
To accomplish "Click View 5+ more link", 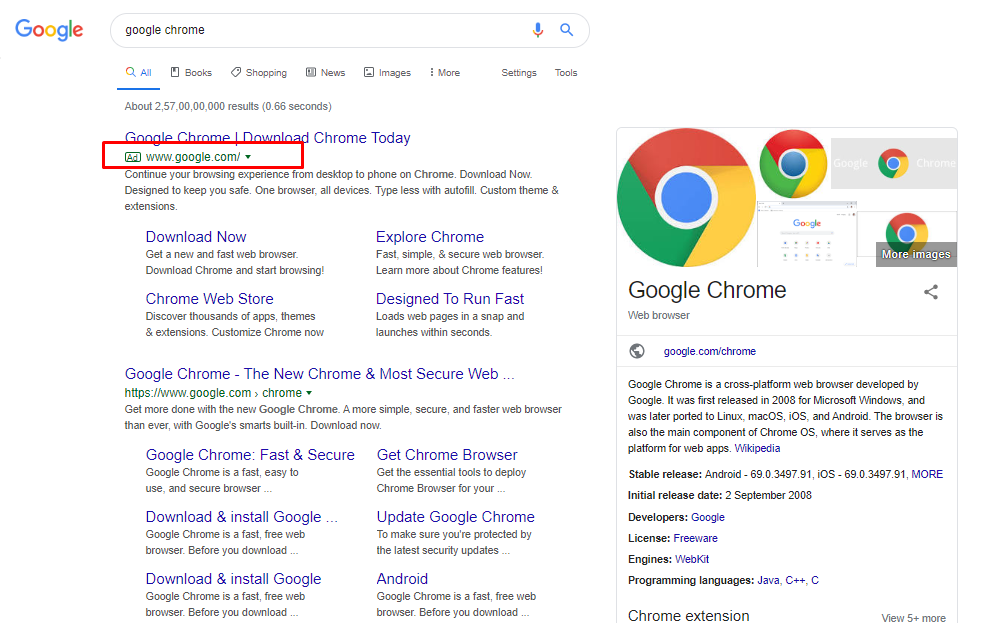I will click(x=914, y=618).
